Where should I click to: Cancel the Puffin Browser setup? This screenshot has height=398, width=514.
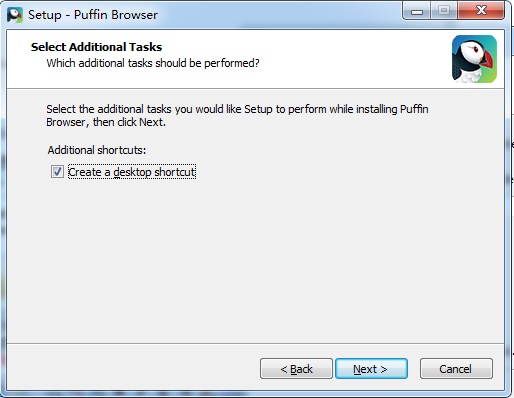(x=456, y=369)
